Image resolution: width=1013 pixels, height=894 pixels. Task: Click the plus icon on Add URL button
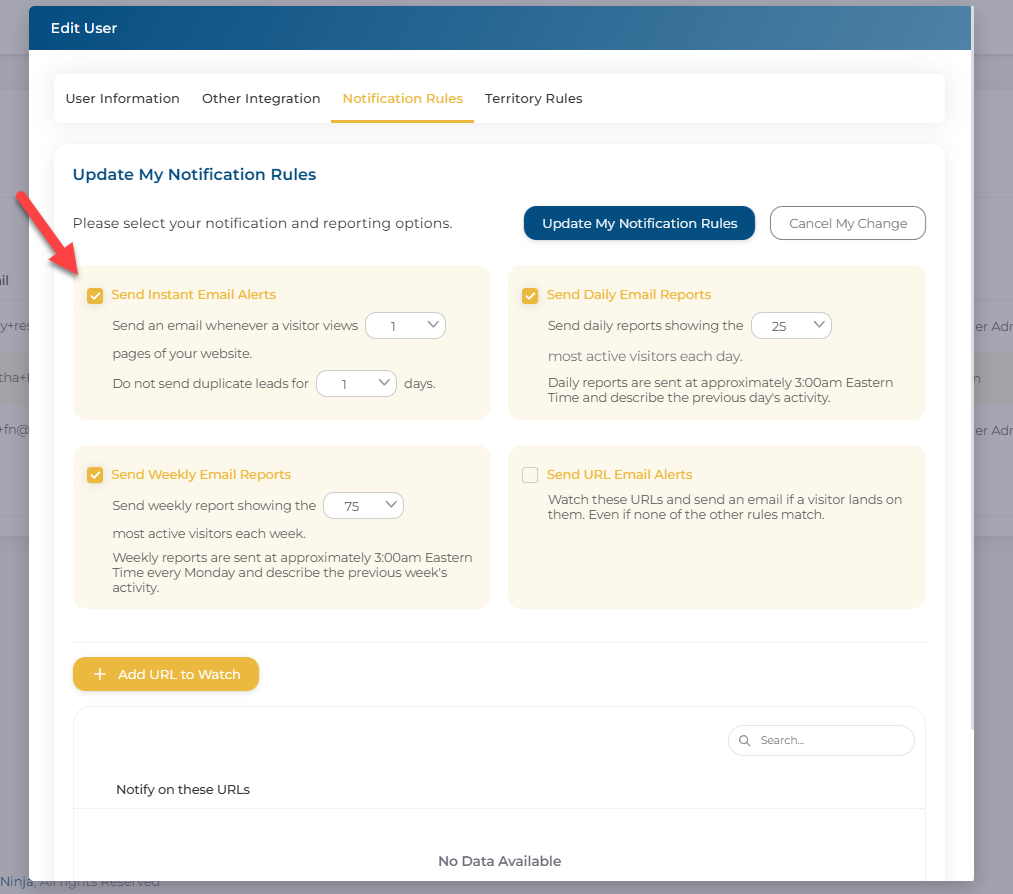(x=99, y=674)
